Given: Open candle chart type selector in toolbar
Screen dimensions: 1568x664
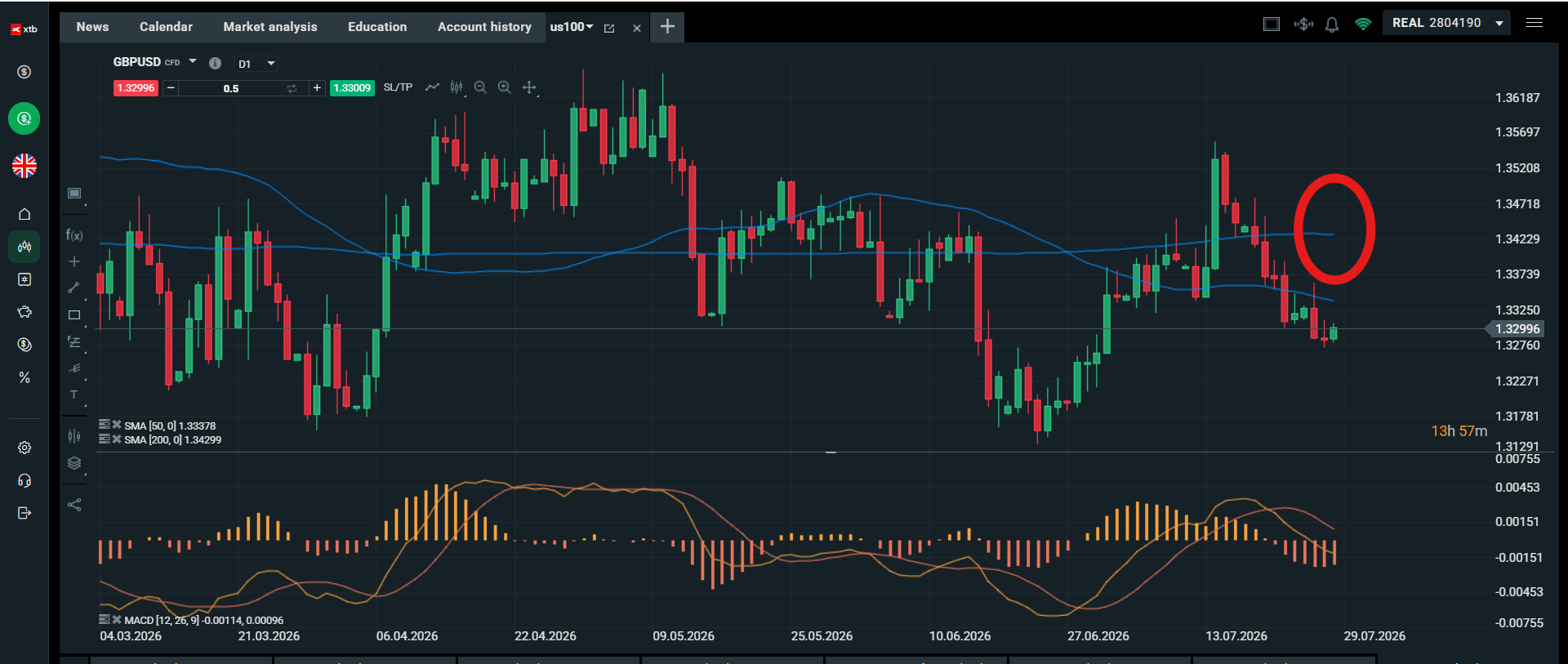Looking at the screenshot, I should pos(457,87).
